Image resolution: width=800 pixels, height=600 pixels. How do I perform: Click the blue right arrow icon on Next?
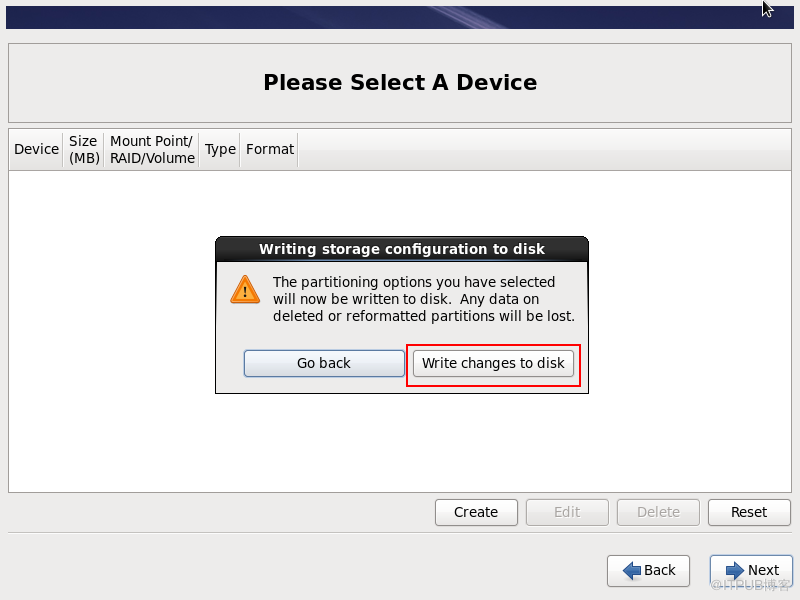pos(735,570)
